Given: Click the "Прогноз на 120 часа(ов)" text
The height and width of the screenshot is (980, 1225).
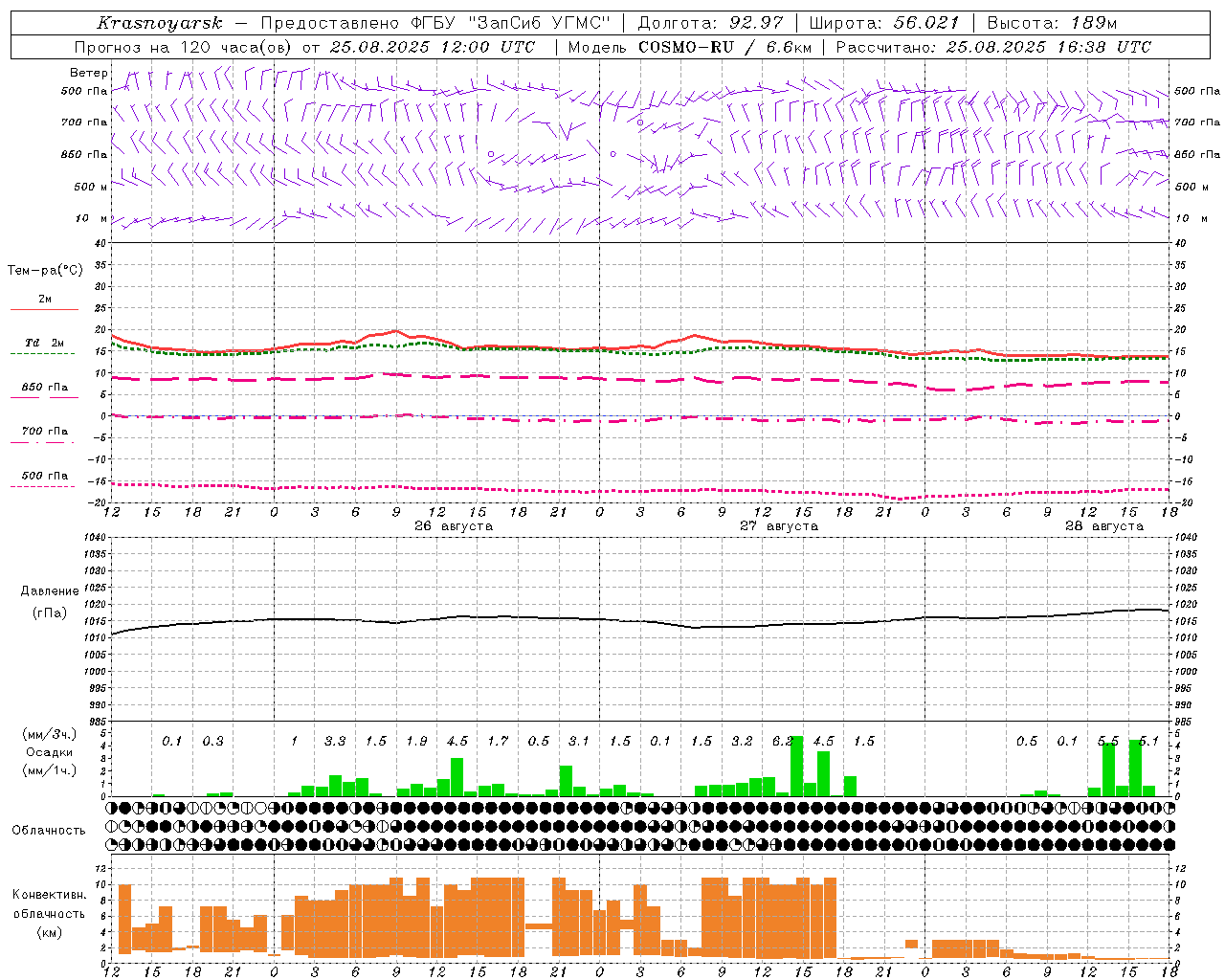Looking at the screenshot, I should 183,47.
